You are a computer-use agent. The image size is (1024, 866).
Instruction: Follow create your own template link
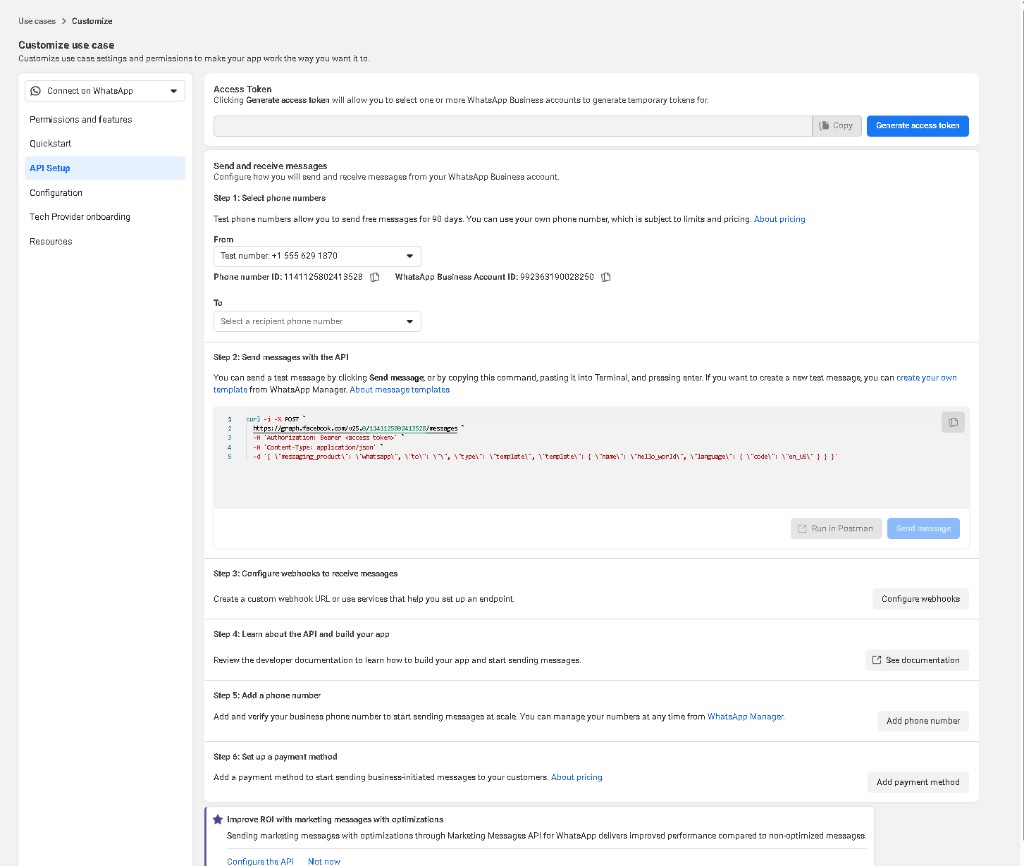(926, 378)
